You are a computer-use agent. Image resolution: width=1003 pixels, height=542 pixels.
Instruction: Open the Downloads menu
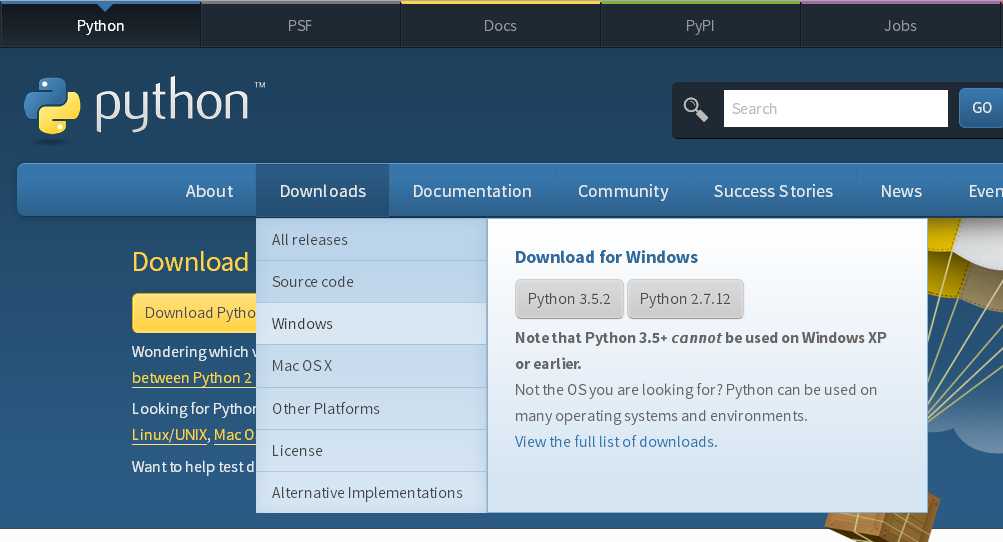click(322, 191)
